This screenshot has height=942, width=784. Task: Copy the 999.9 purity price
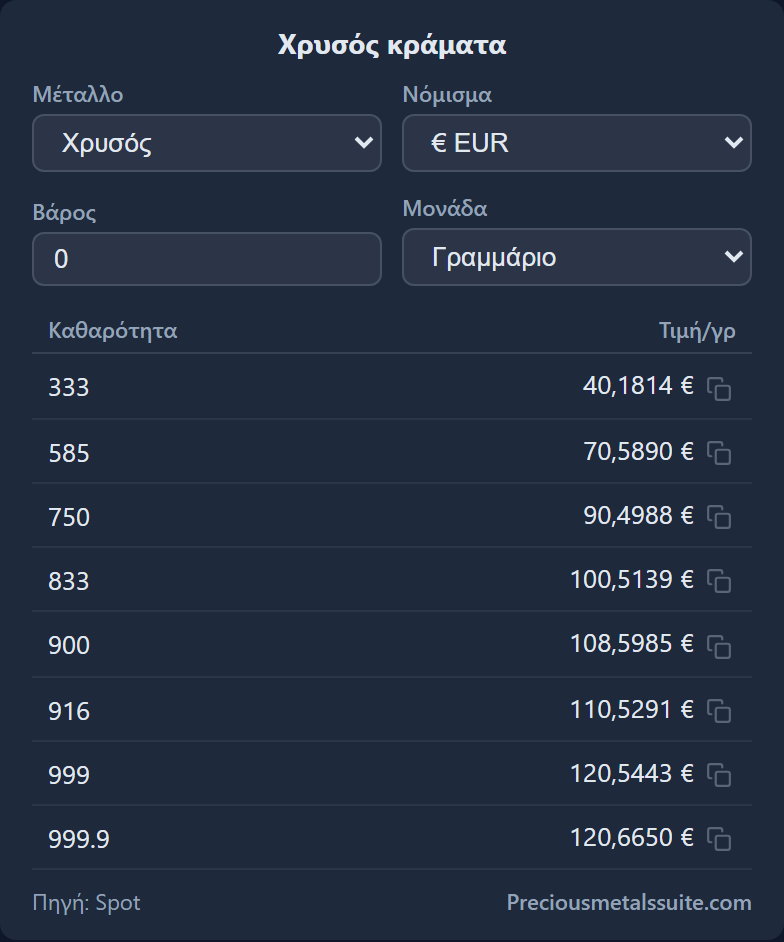coord(719,839)
